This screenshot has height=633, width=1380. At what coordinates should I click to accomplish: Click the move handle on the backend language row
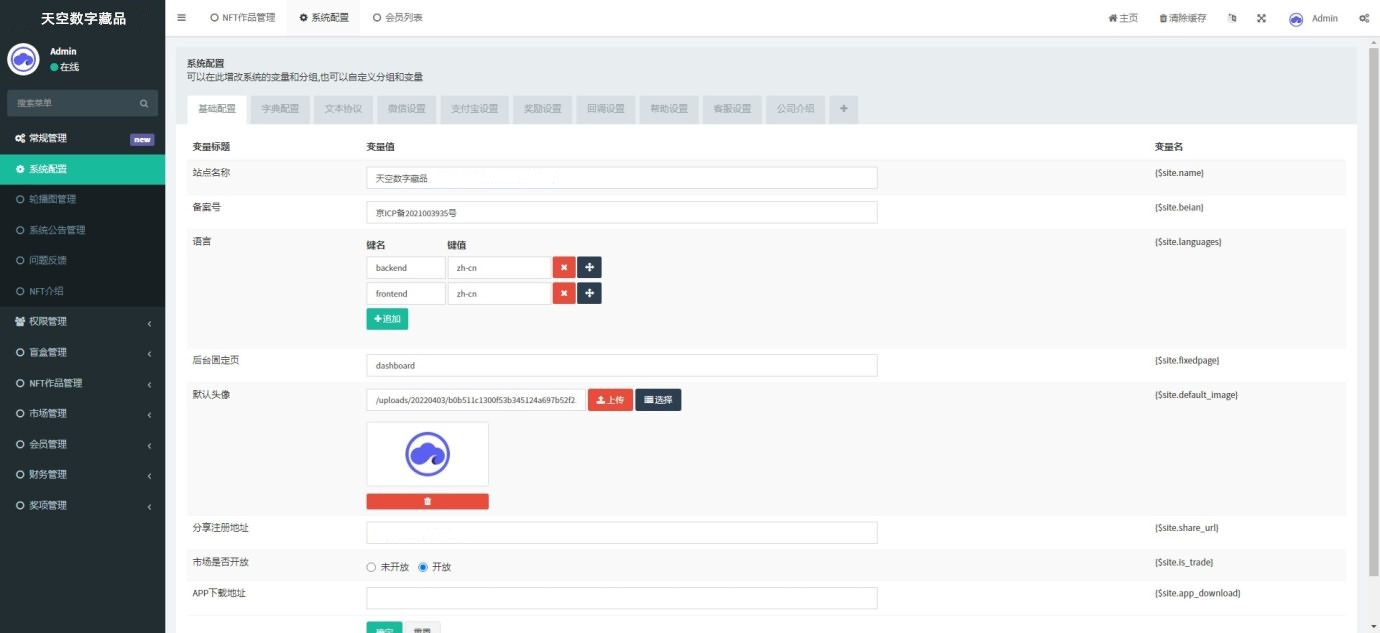click(589, 268)
